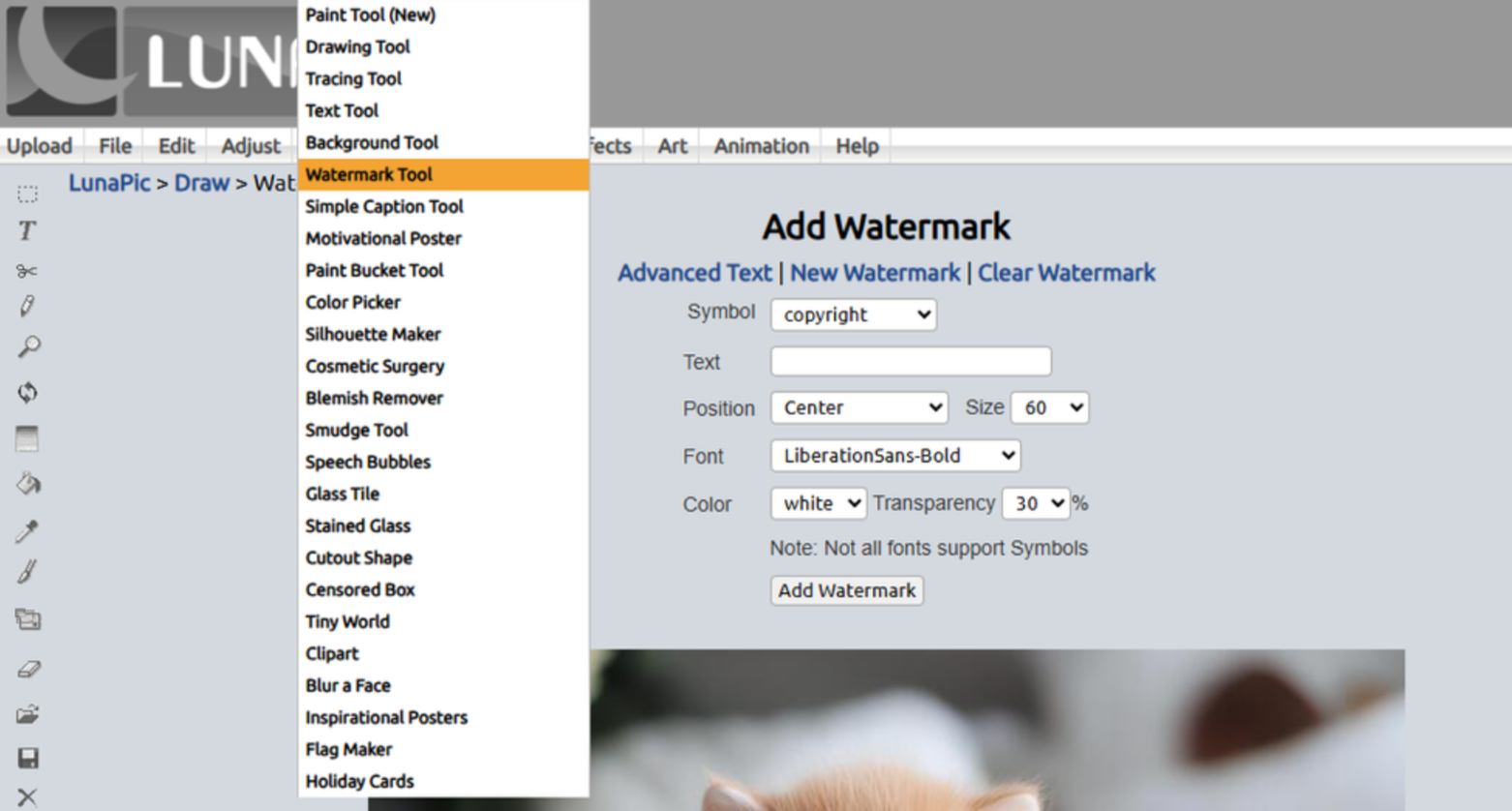Click the X close icon in sidebar
This screenshot has width=1512, height=811.
pos(27,797)
